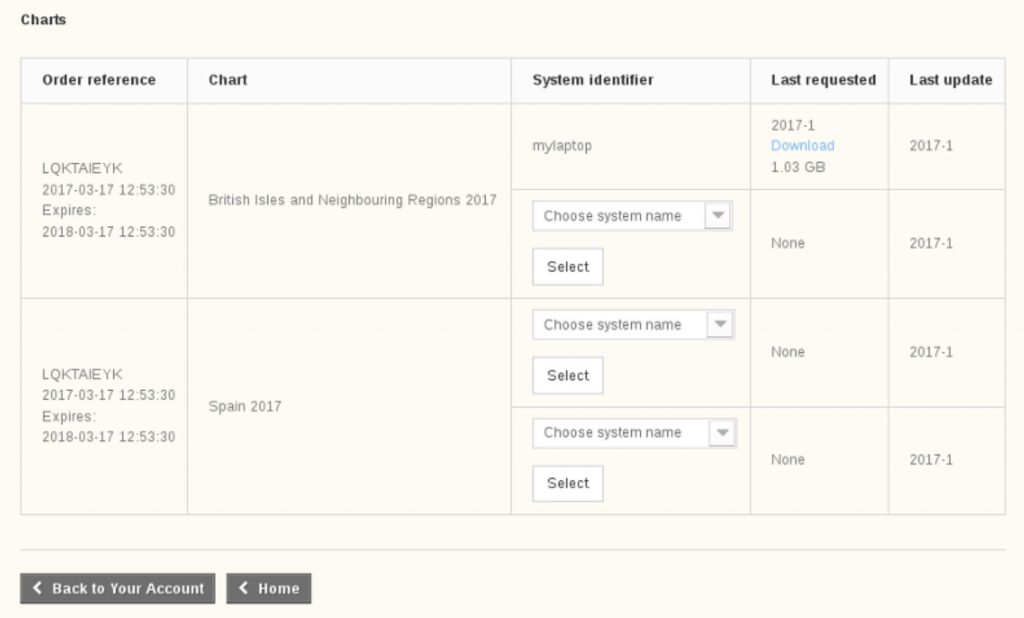
Task: Click the Charts section heading
Action: (43, 19)
